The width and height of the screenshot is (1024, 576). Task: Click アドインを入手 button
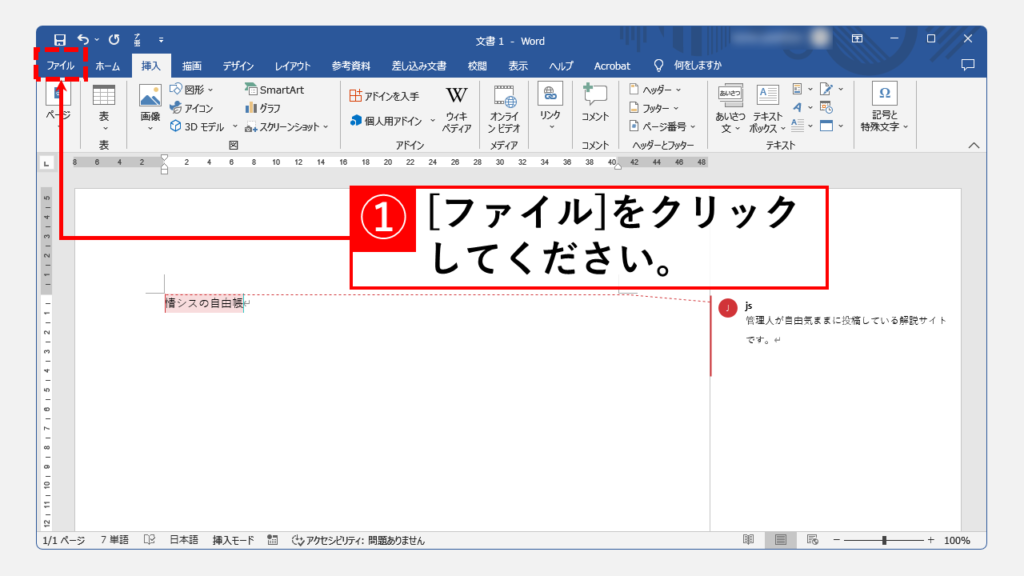(385, 96)
